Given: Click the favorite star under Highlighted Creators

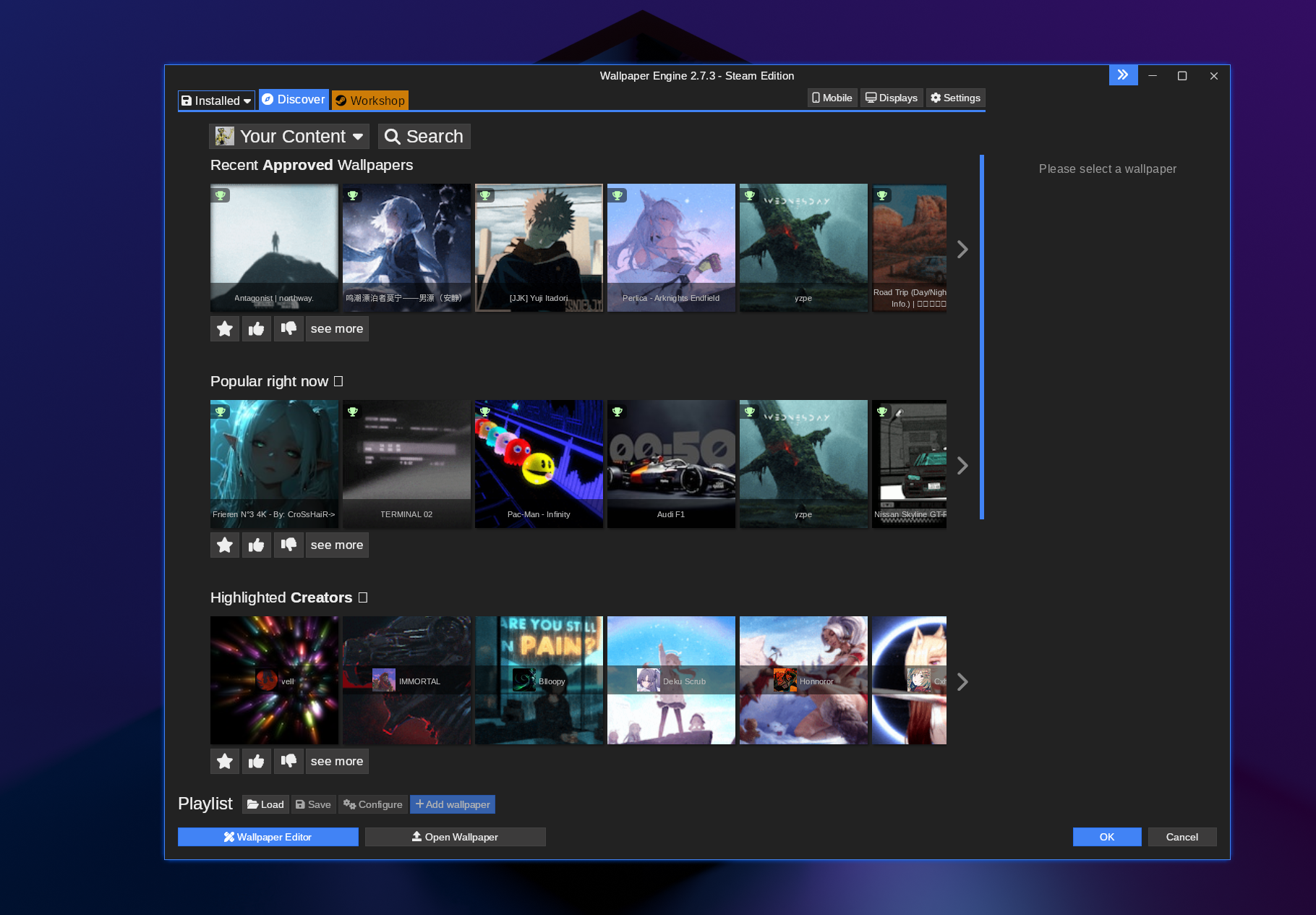Looking at the screenshot, I should [225, 762].
